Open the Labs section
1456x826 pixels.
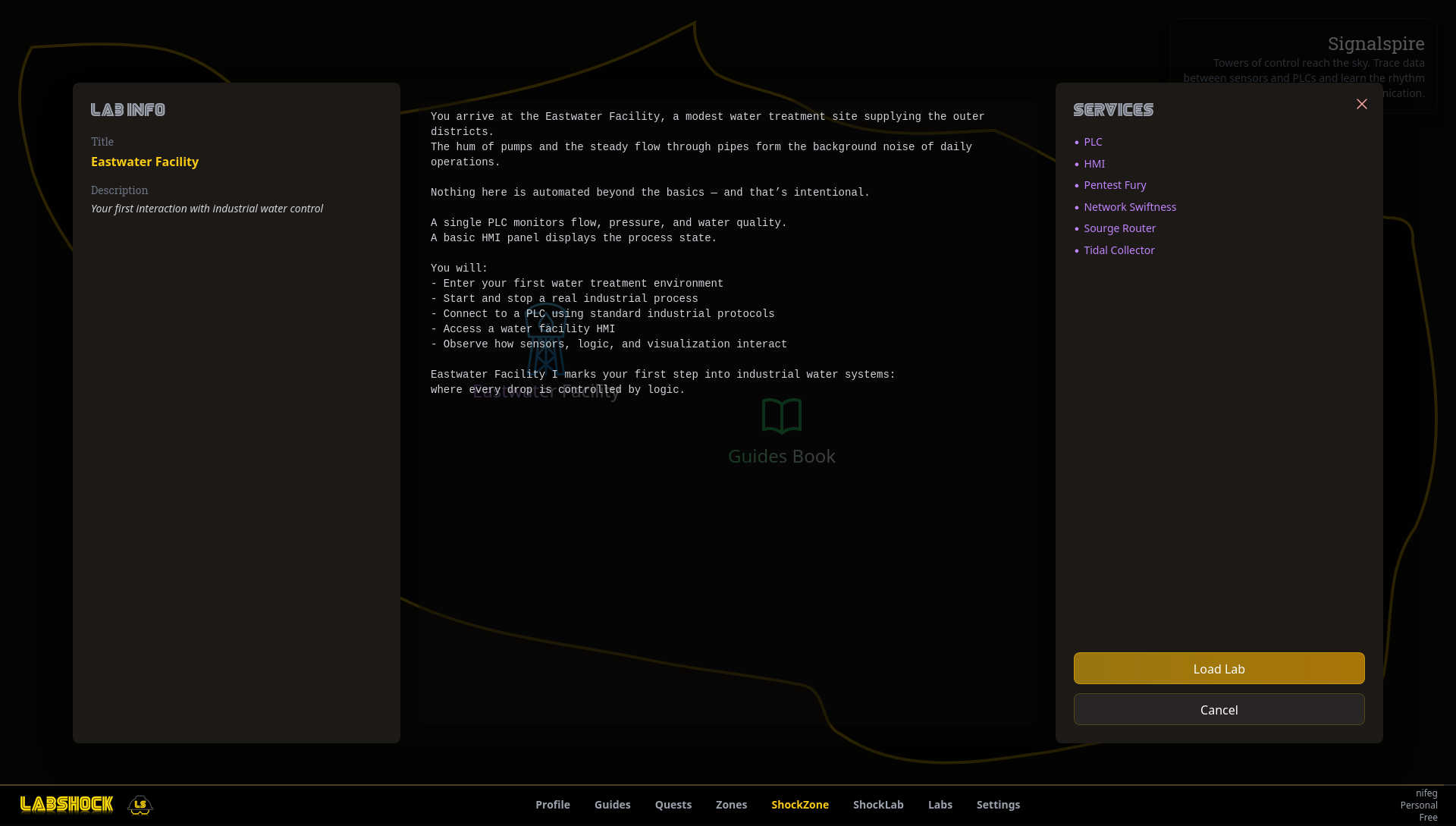tap(940, 804)
